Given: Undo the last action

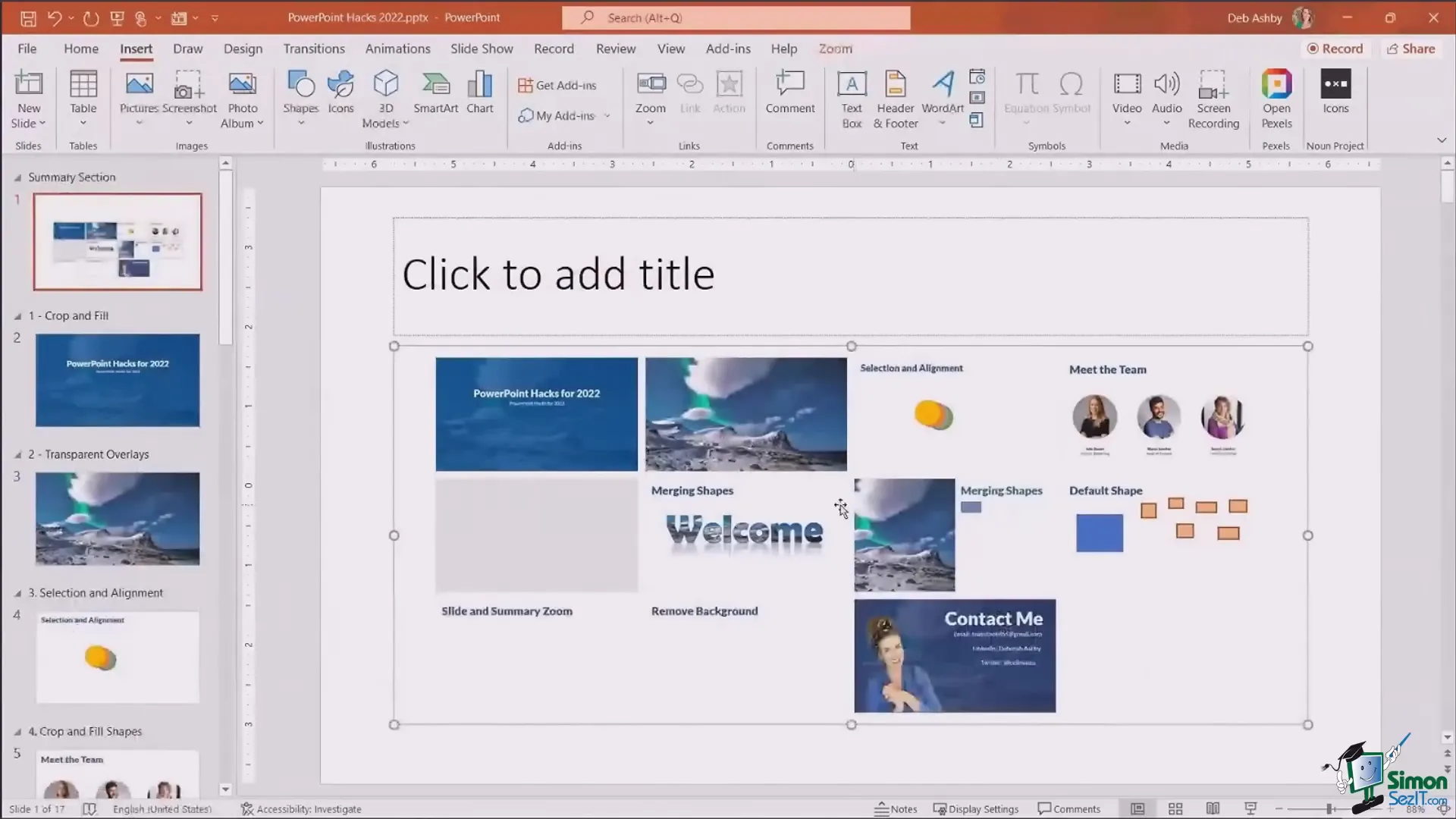Looking at the screenshot, I should pyautogui.click(x=54, y=17).
